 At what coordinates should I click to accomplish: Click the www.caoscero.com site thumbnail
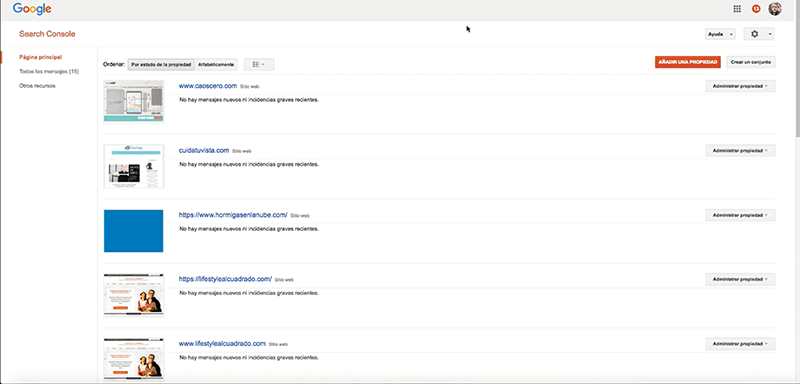tap(134, 101)
